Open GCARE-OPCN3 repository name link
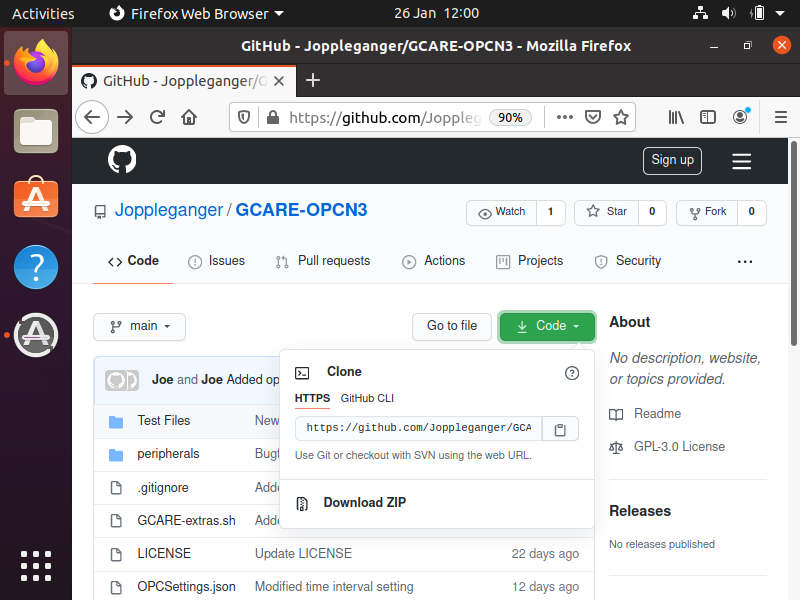The width and height of the screenshot is (800, 600). (x=301, y=210)
